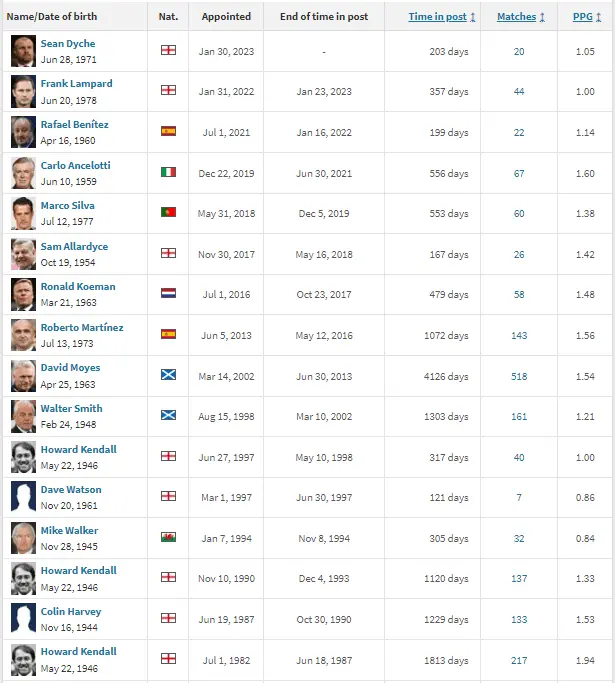Open Roberto Martínez's profile link
This screenshot has height=683, width=615.
tap(82, 327)
